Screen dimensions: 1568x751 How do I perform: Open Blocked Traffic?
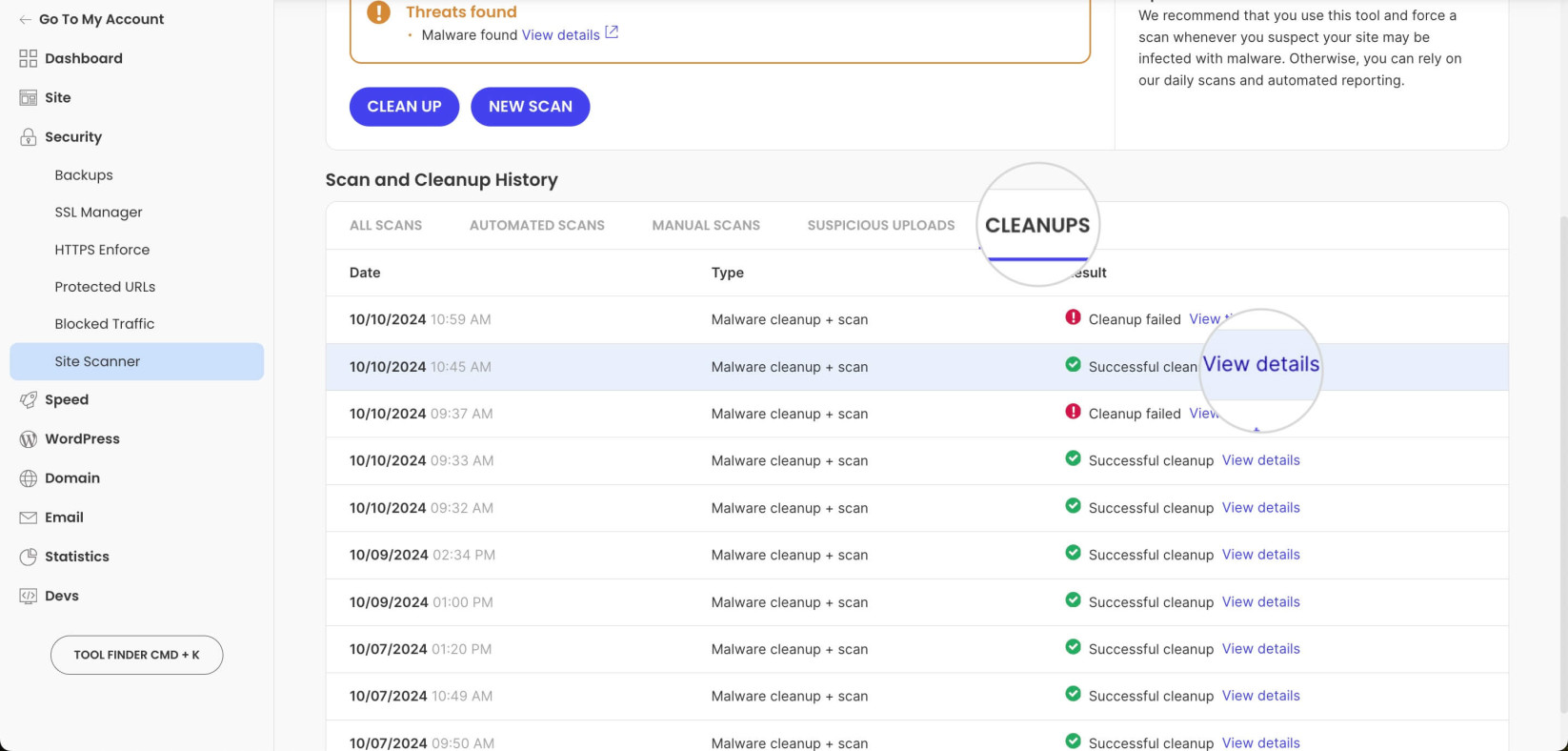[105, 324]
